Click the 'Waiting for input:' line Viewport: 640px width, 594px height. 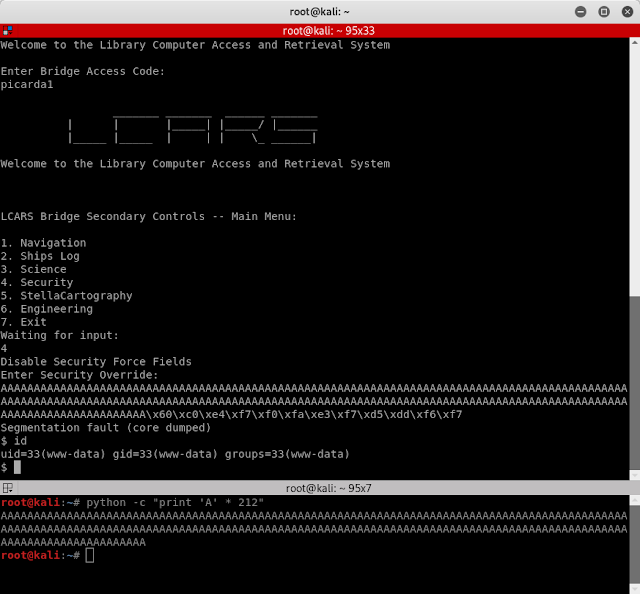pos(60,335)
